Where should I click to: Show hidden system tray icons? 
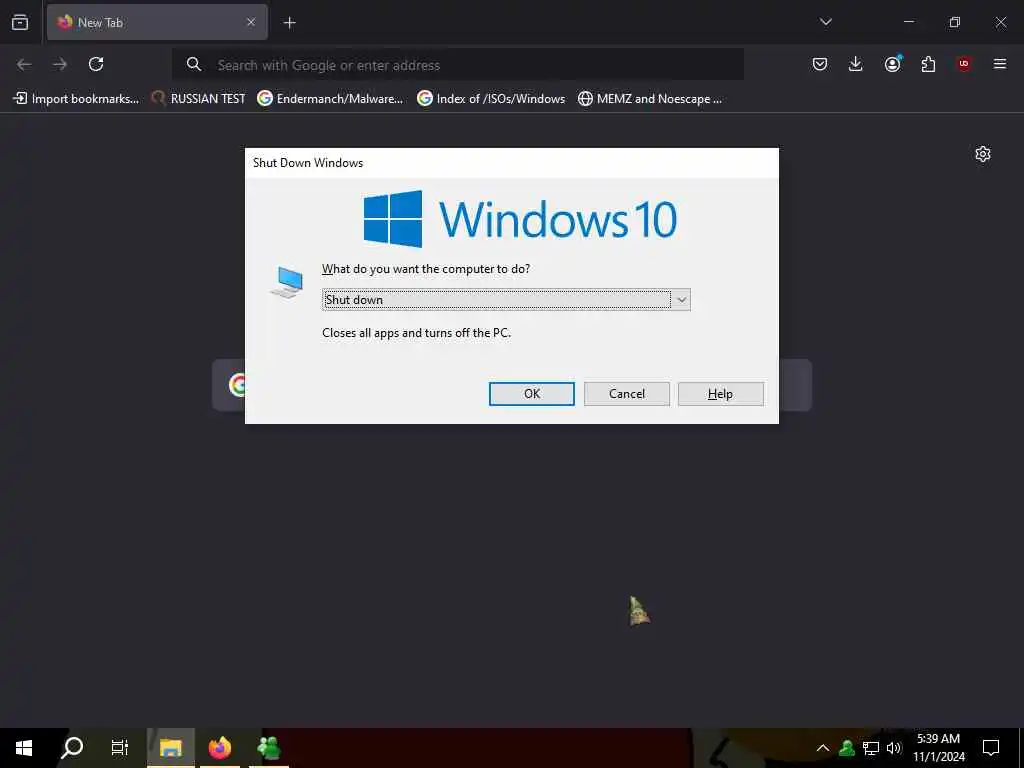point(823,748)
